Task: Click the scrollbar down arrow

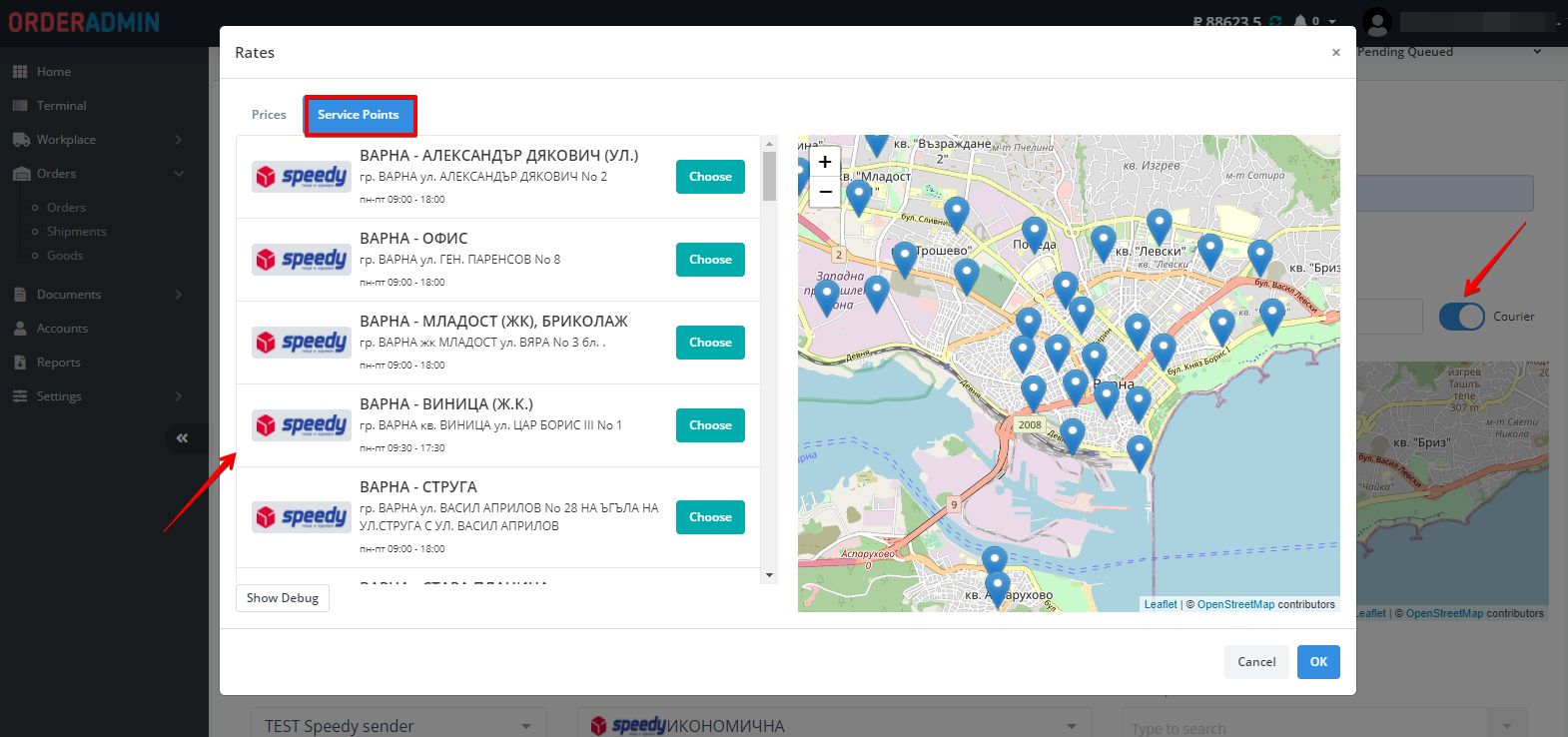Action: coord(769,575)
